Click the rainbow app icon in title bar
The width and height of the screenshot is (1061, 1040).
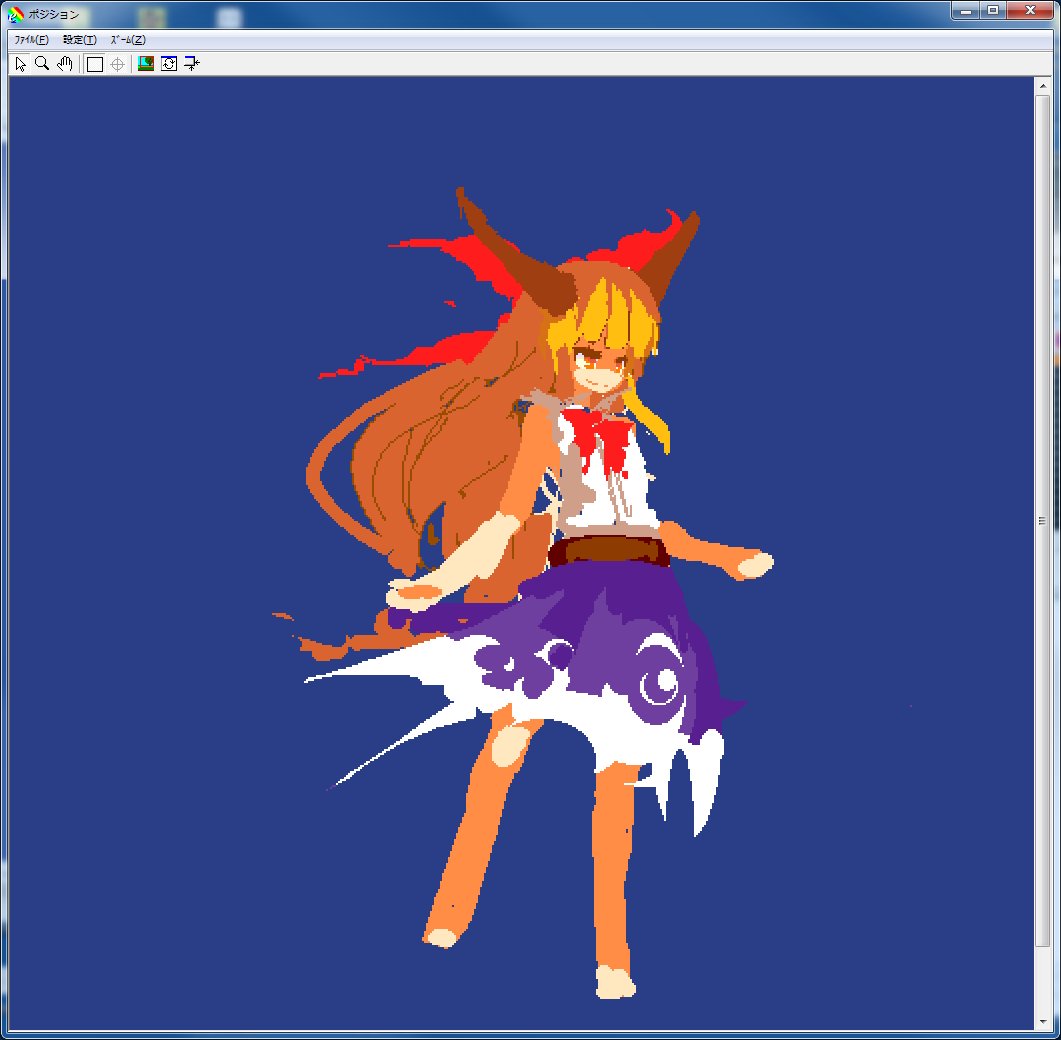point(16,14)
